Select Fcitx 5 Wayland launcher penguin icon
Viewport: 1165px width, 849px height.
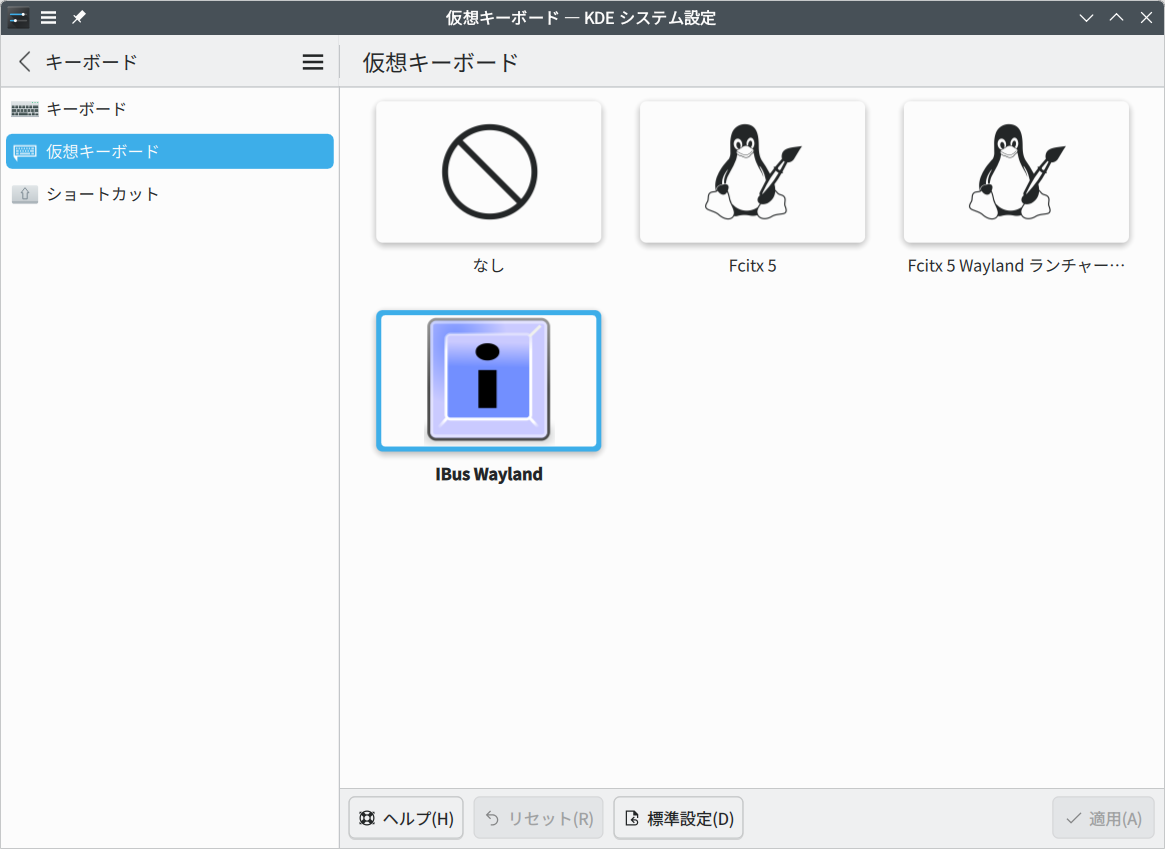tap(1016, 172)
